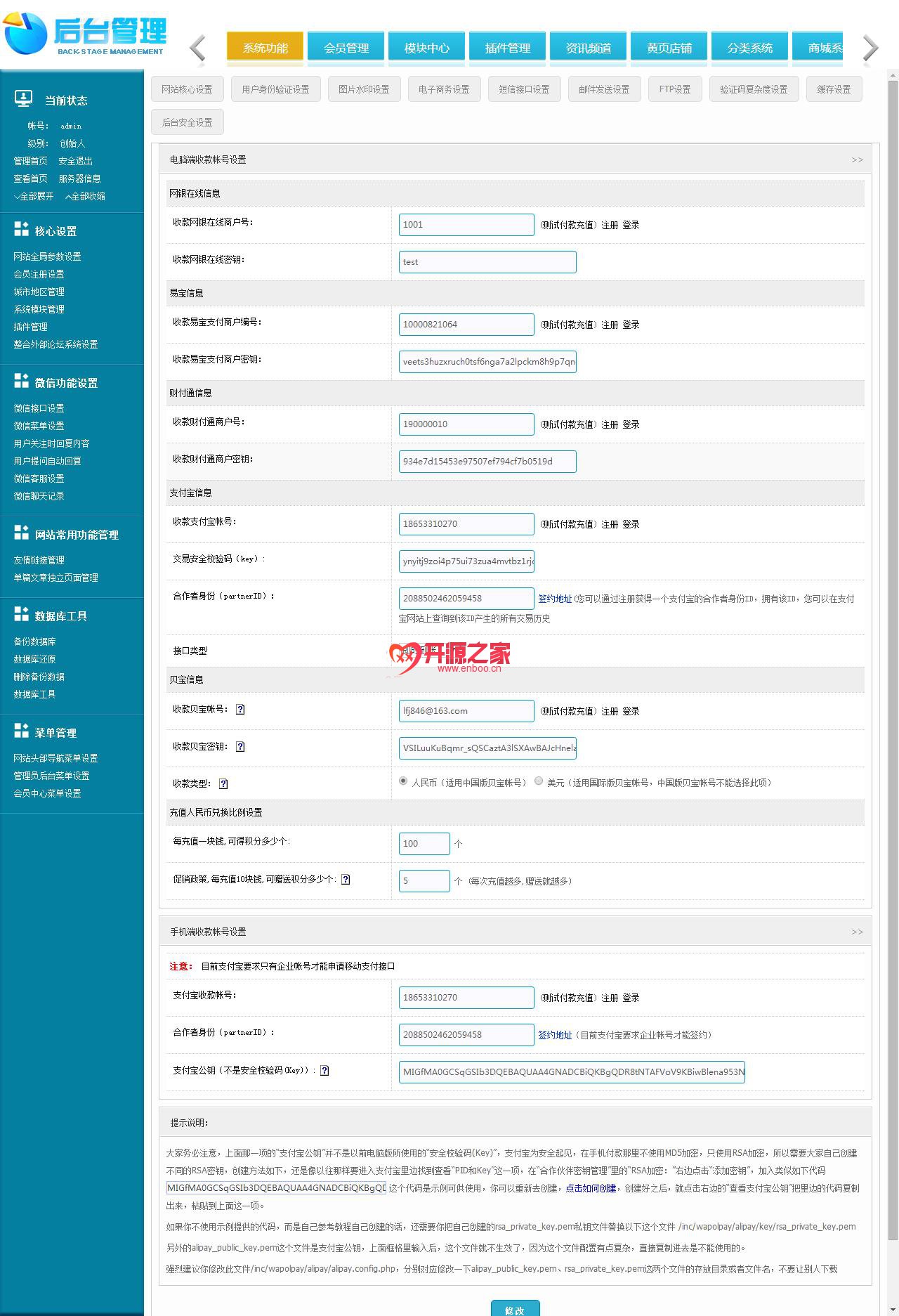Click the monitor icon beside 当前状态
Screen dimensions: 899x1316
pos(23,99)
